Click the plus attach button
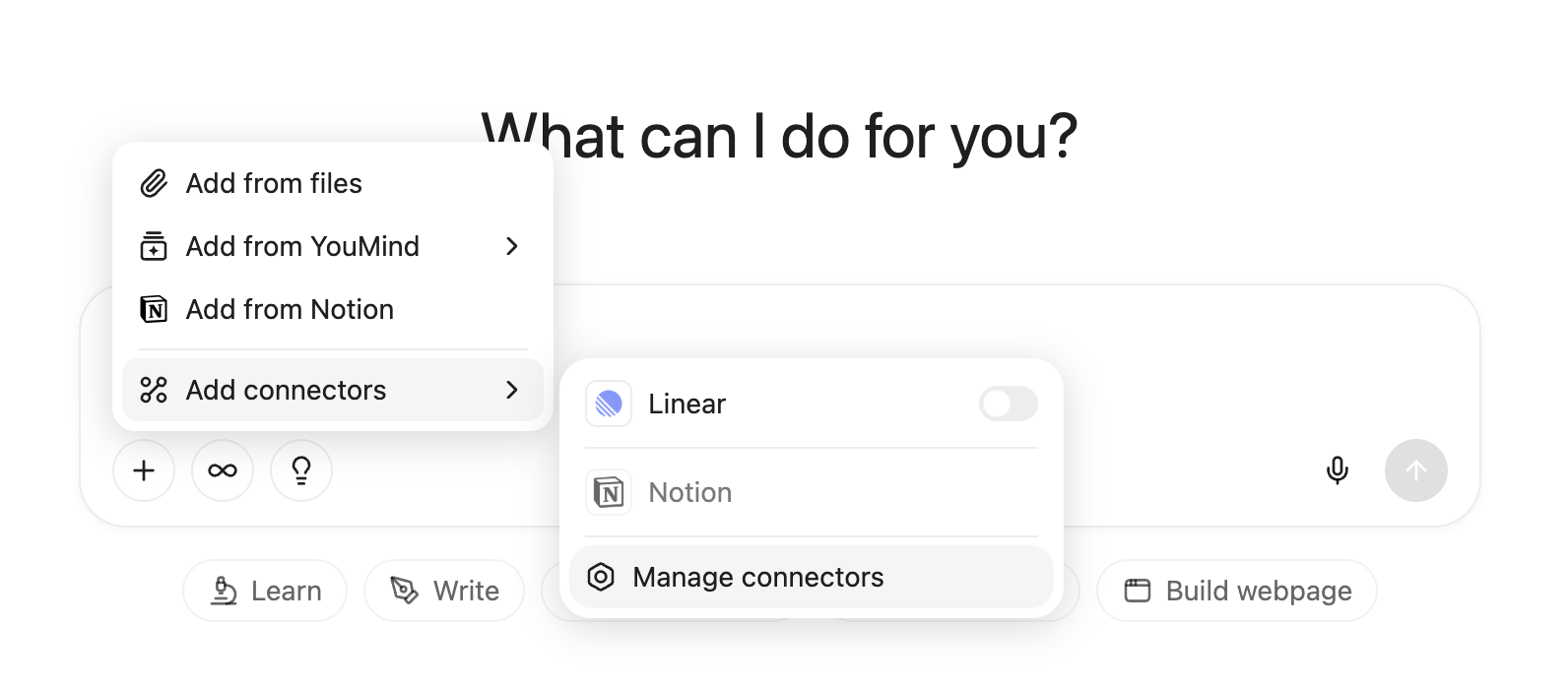 (144, 470)
